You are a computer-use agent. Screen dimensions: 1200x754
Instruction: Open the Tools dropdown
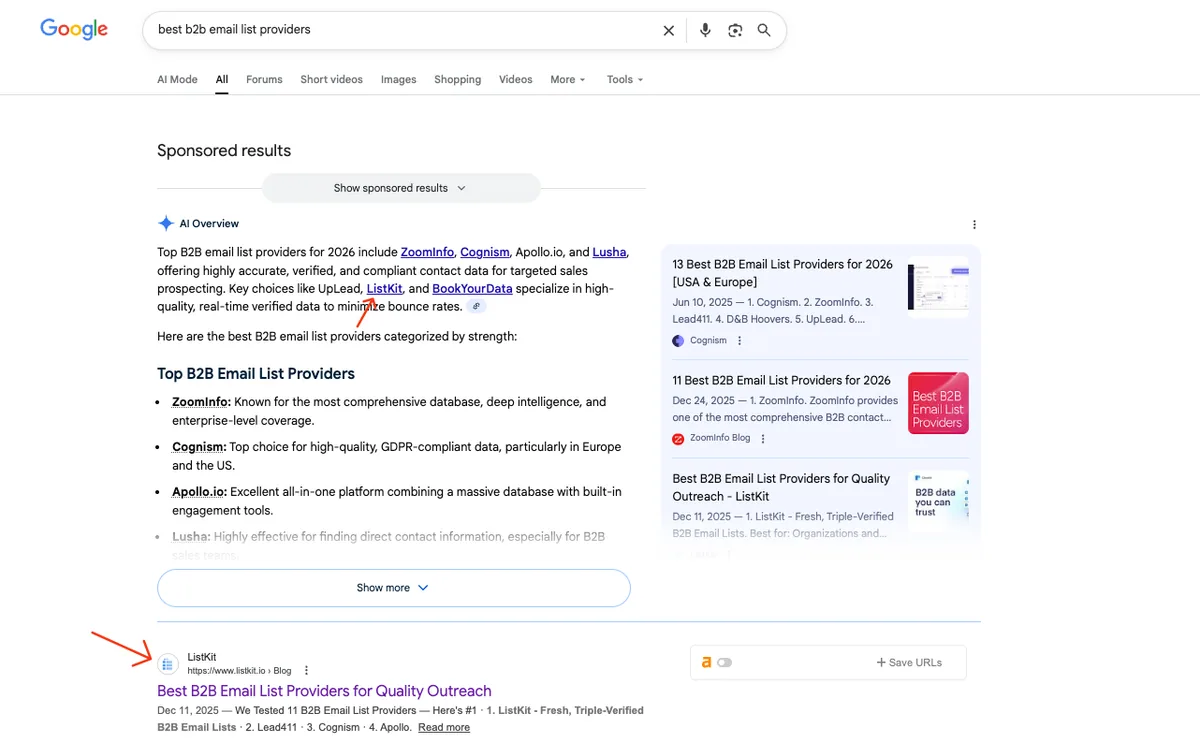coord(625,80)
